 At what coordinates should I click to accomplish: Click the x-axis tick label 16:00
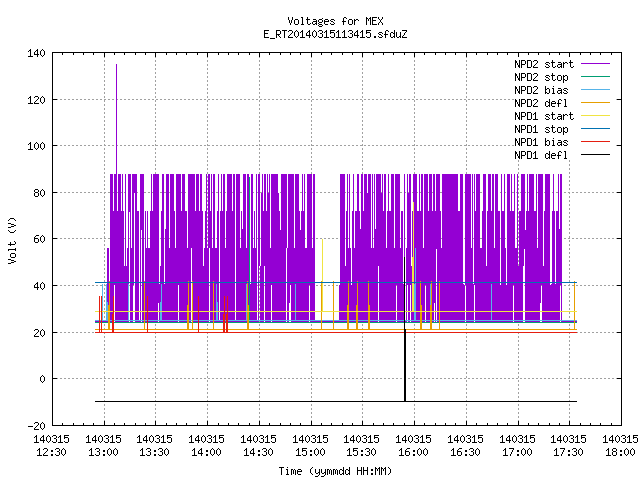click(x=413, y=453)
